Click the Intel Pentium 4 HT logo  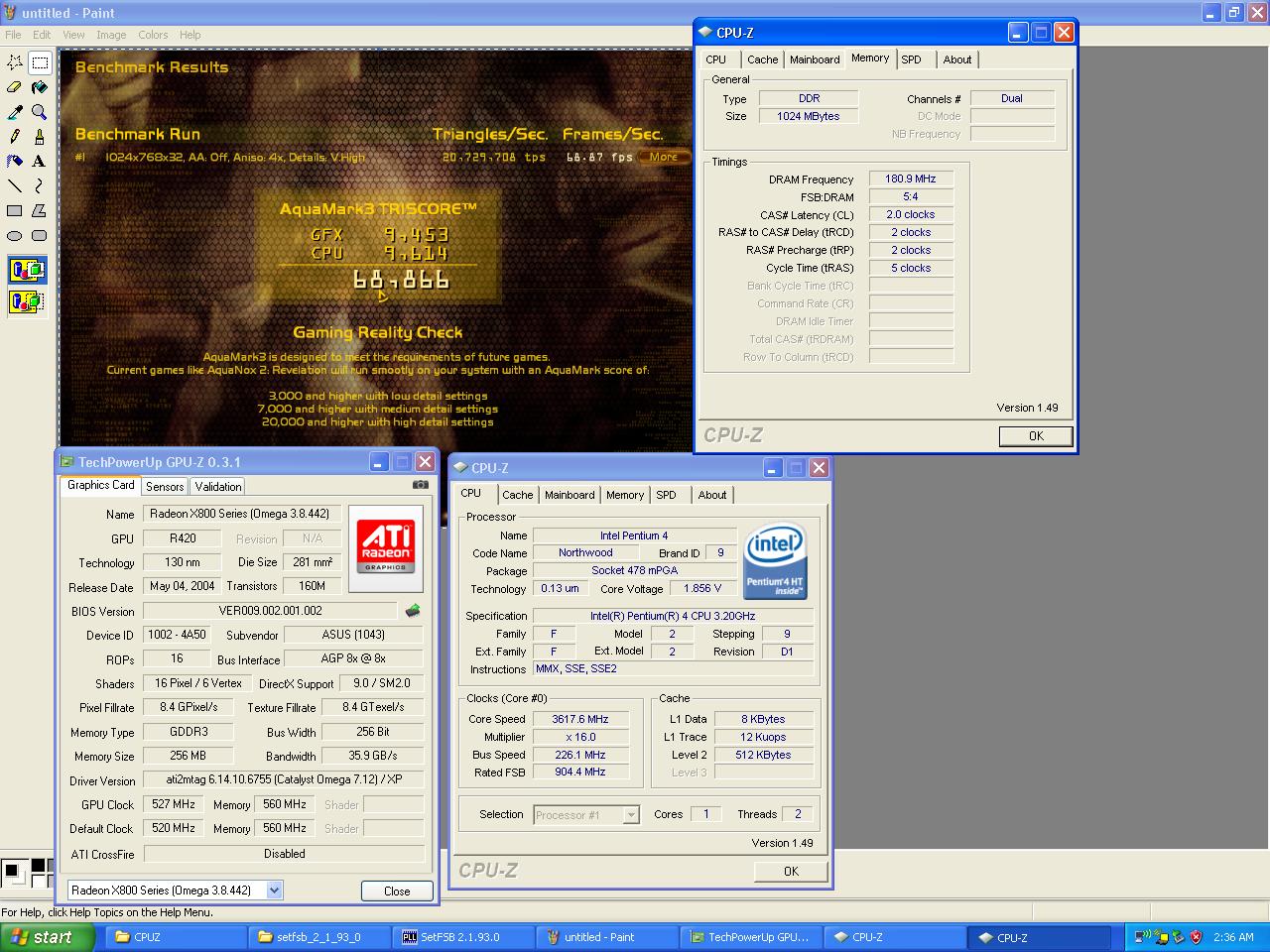click(775, 561)
